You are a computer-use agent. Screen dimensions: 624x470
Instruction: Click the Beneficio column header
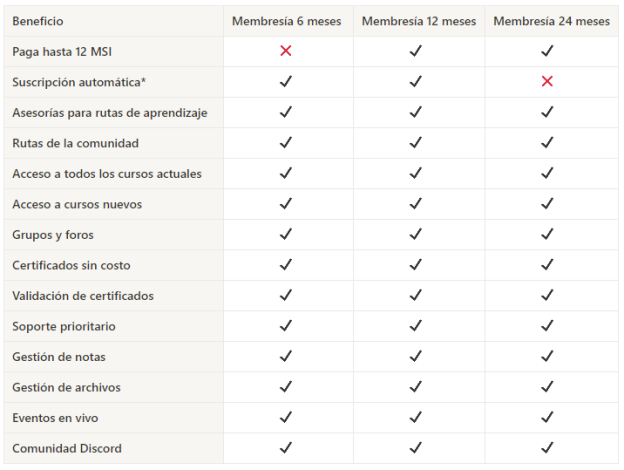point(38,21)
